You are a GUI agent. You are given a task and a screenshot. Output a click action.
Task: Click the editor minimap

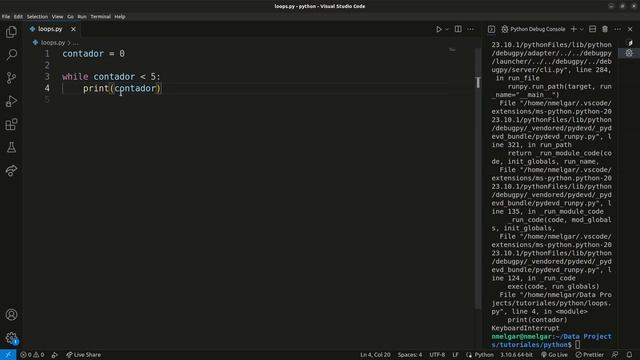click(452, 50)
